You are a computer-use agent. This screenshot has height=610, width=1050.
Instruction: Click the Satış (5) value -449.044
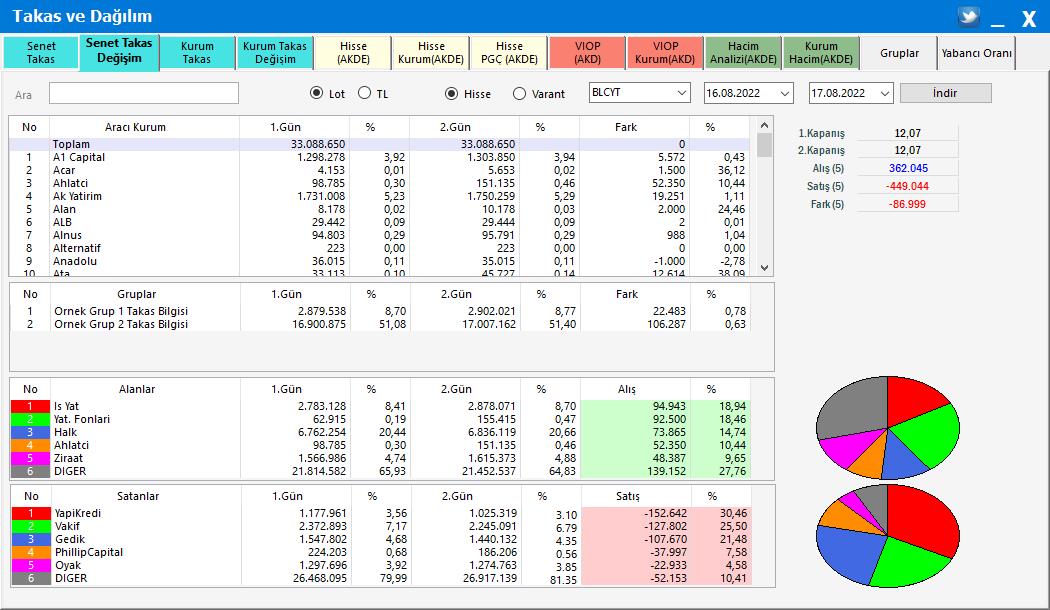907,186
